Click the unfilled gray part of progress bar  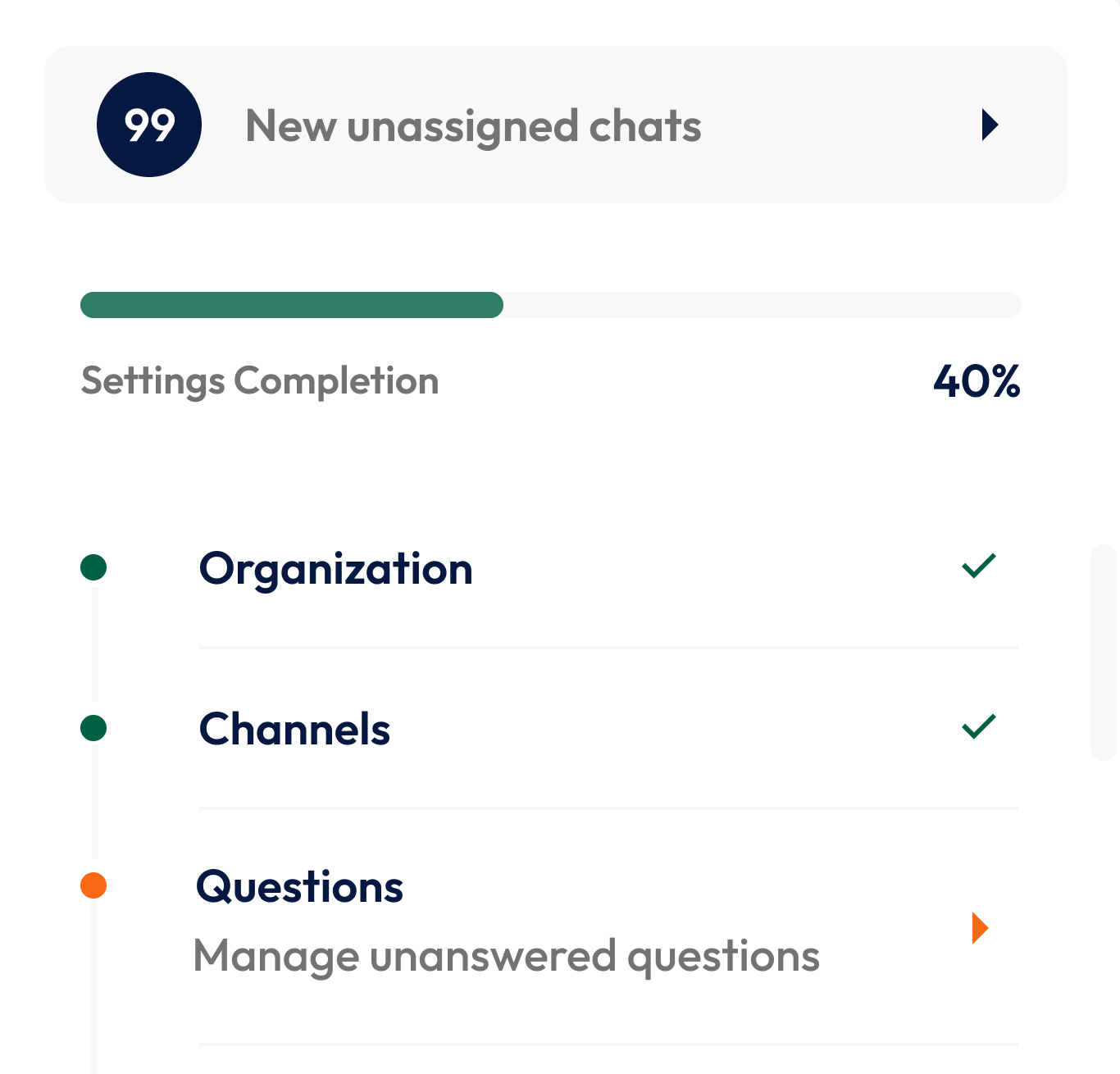coord(763,305)
